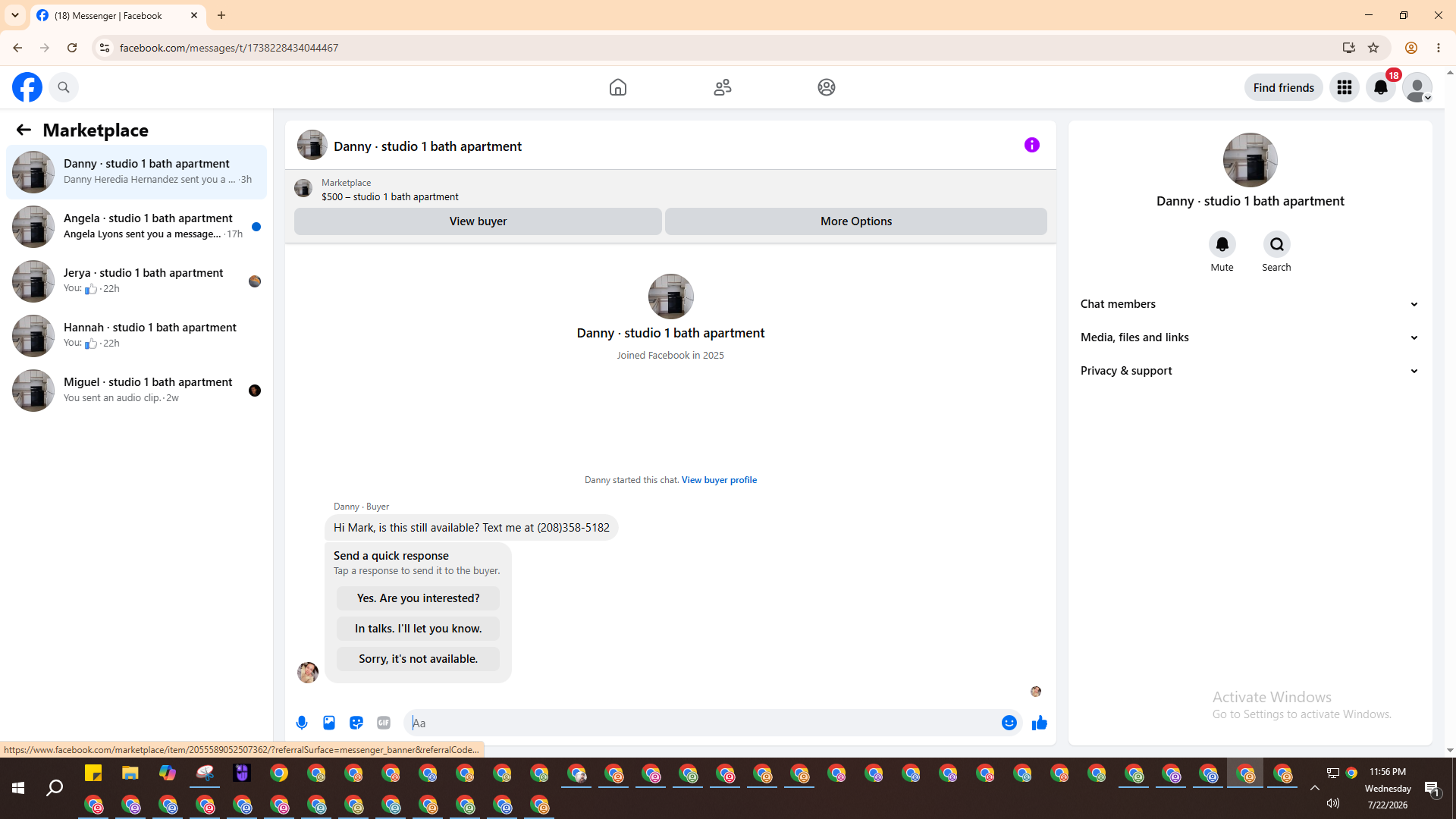
Task: Click the View buyer button
Action: click(478, 221)
